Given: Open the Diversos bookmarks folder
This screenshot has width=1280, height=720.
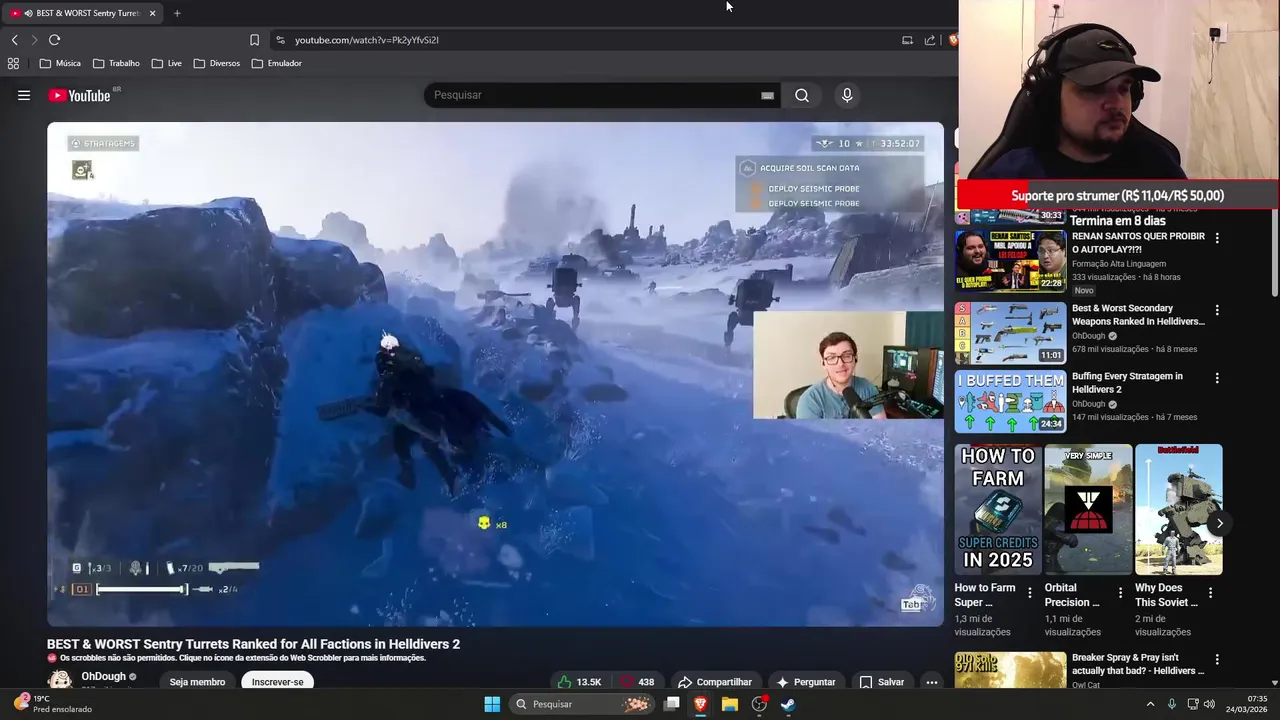Looking at the screenshot, I should pos(216,63).
